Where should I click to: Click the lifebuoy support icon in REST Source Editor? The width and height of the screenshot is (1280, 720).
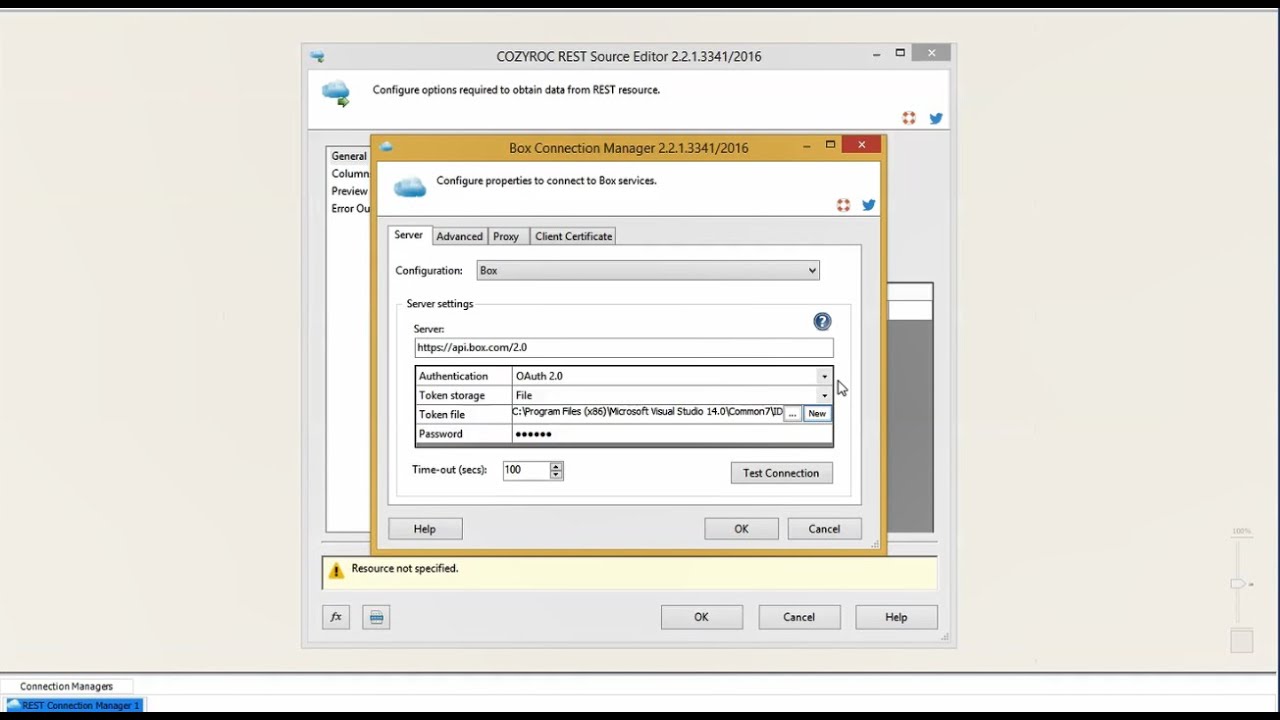[909, 118]
